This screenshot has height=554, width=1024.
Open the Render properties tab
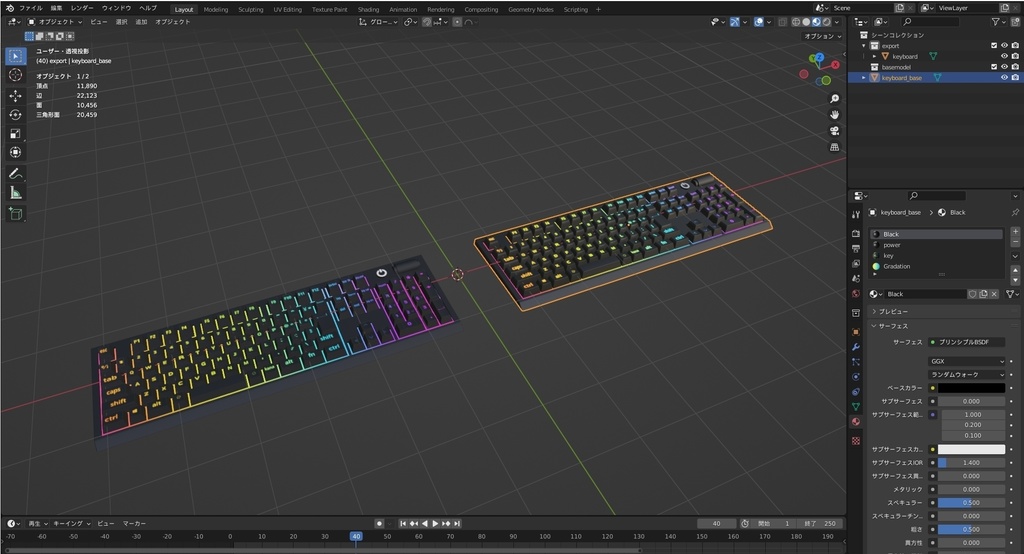856,233
